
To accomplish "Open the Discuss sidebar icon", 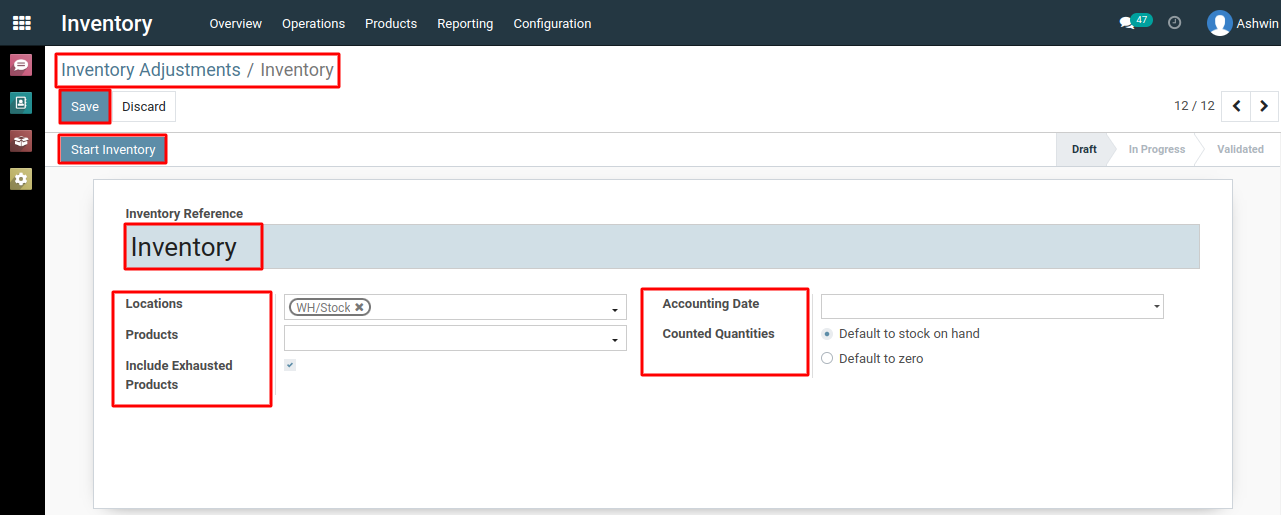I will point(21,65).
